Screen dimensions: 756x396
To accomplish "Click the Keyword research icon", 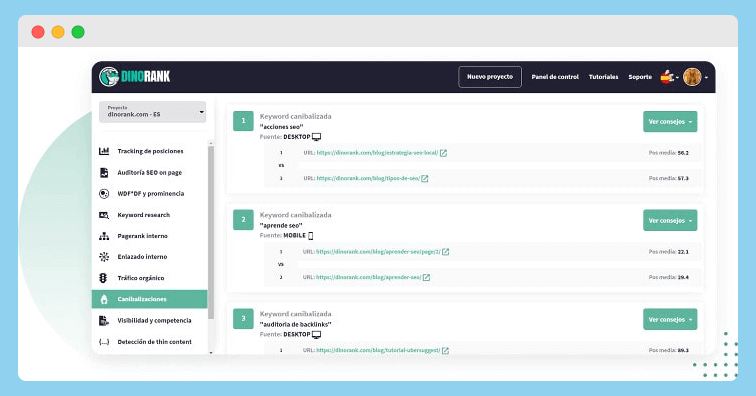I will pos(104,215).
